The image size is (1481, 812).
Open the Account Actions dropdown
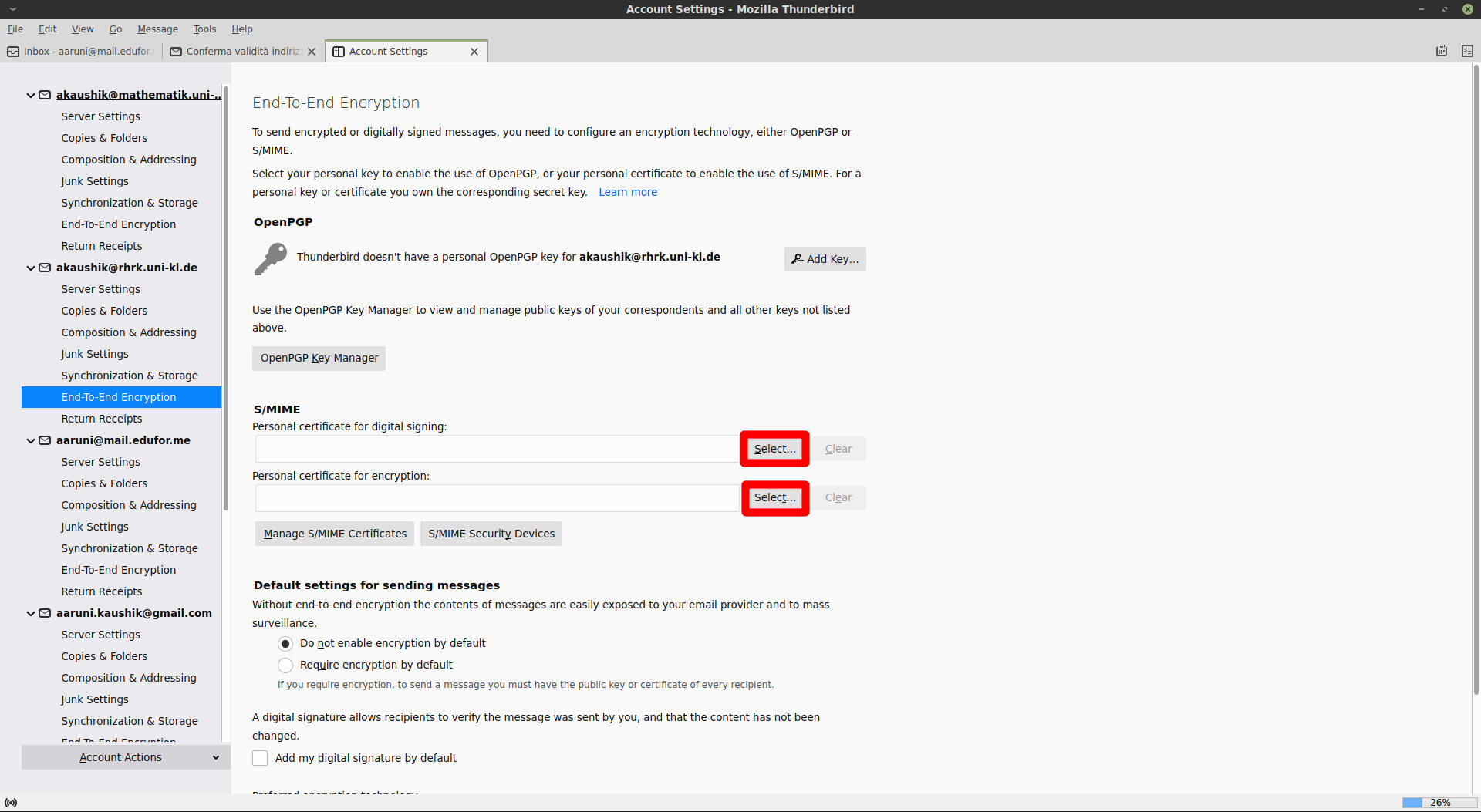coord(121,757)
